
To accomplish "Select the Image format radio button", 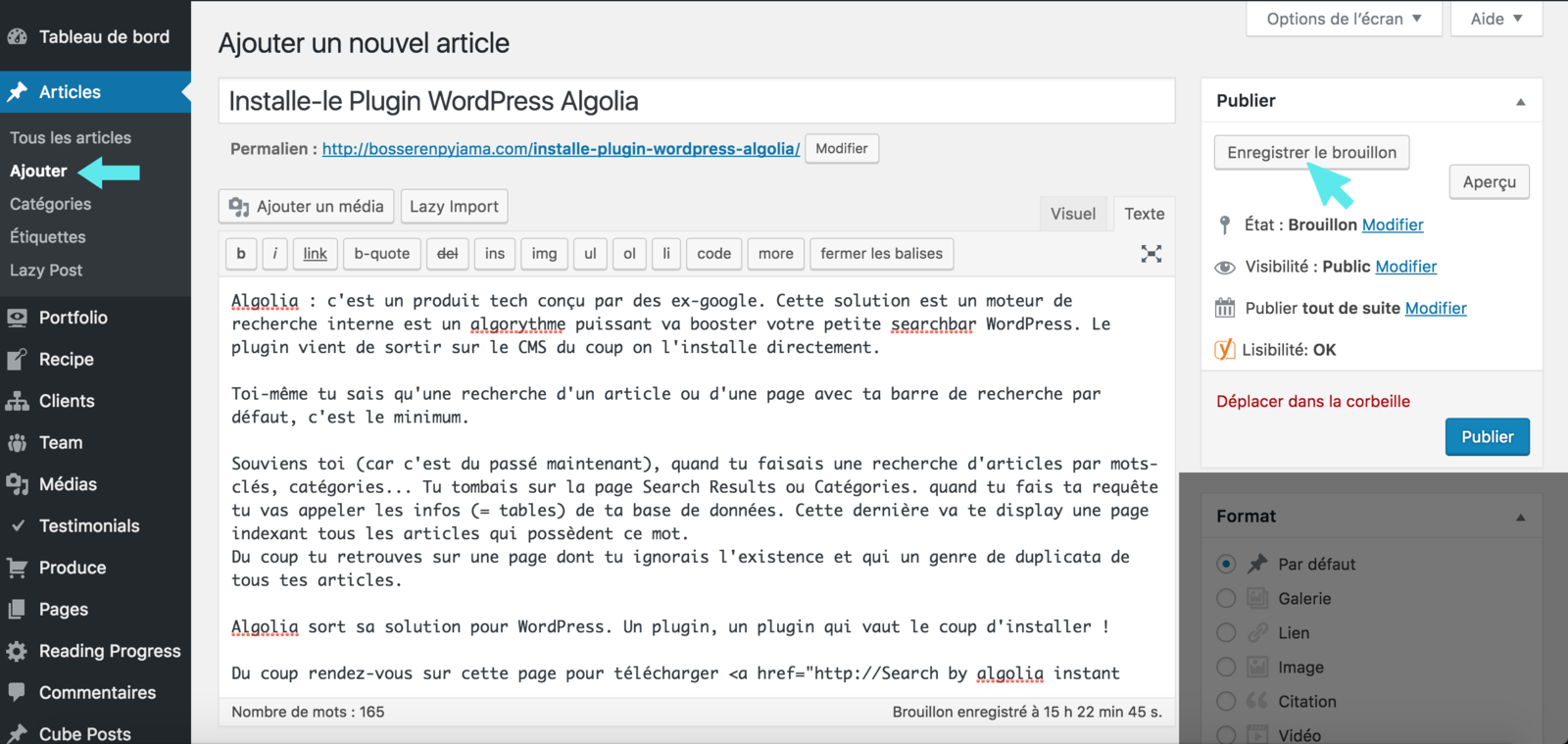I will coord(1226,668).
